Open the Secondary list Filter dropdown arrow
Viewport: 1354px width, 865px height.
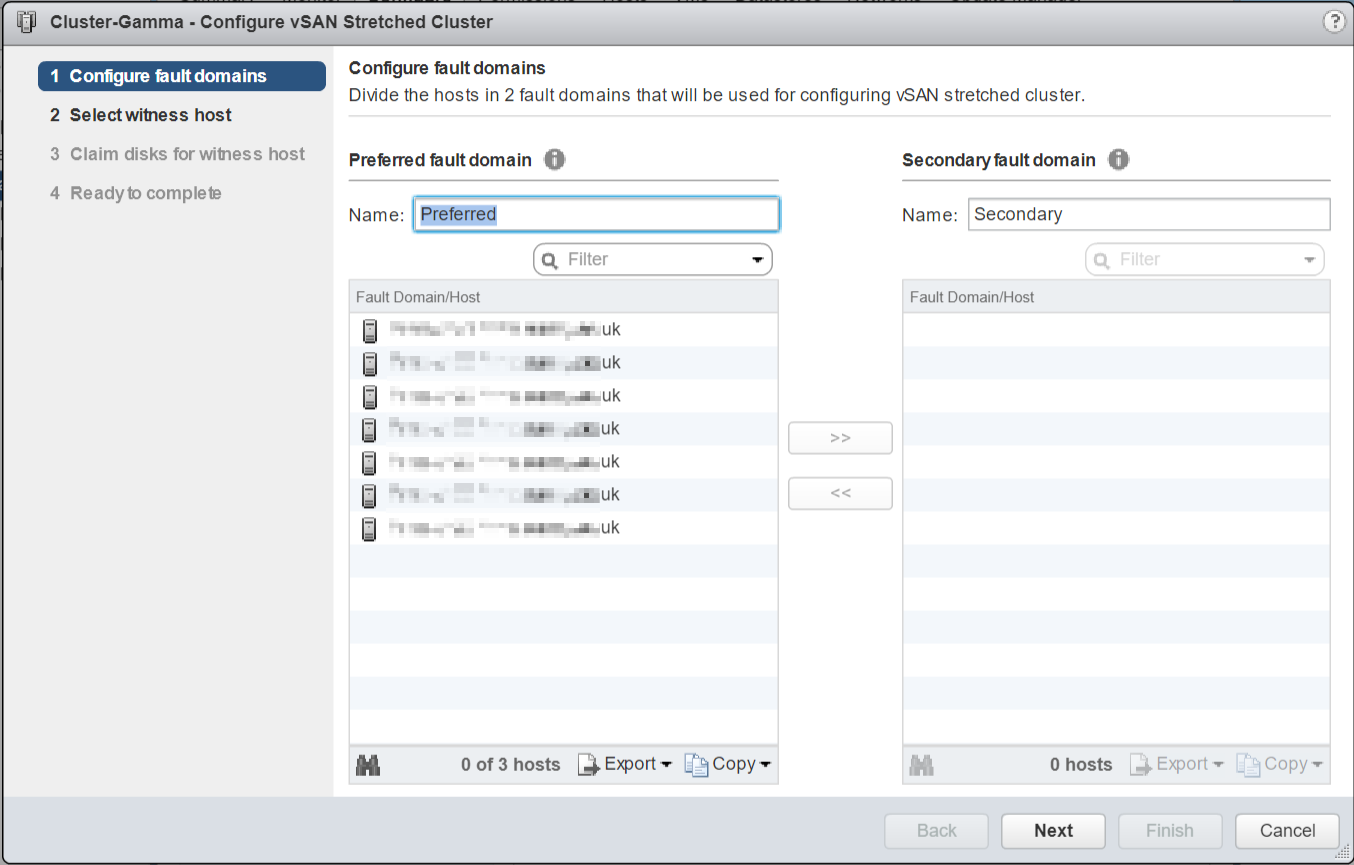(1309, 260)
